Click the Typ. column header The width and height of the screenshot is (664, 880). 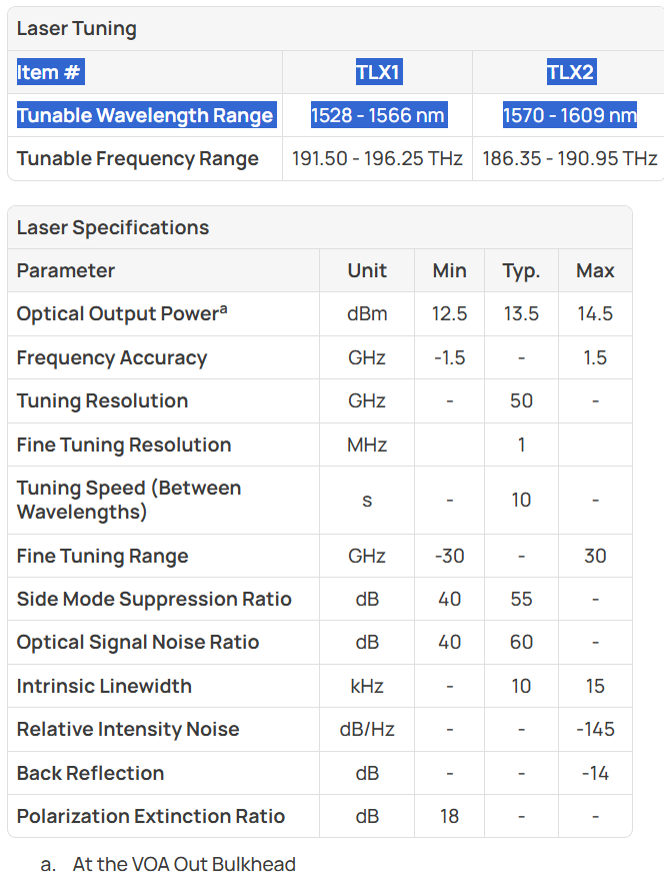[x=521, y=271]
